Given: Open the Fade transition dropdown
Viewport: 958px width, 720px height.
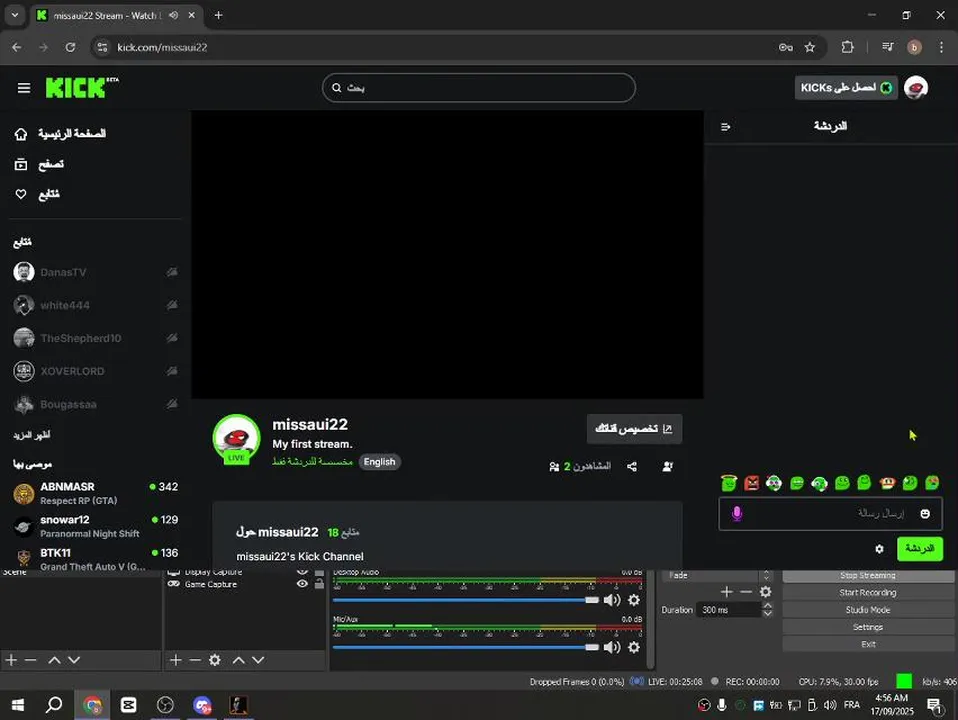Looking at the screenshot, I should tap(716, 575).
